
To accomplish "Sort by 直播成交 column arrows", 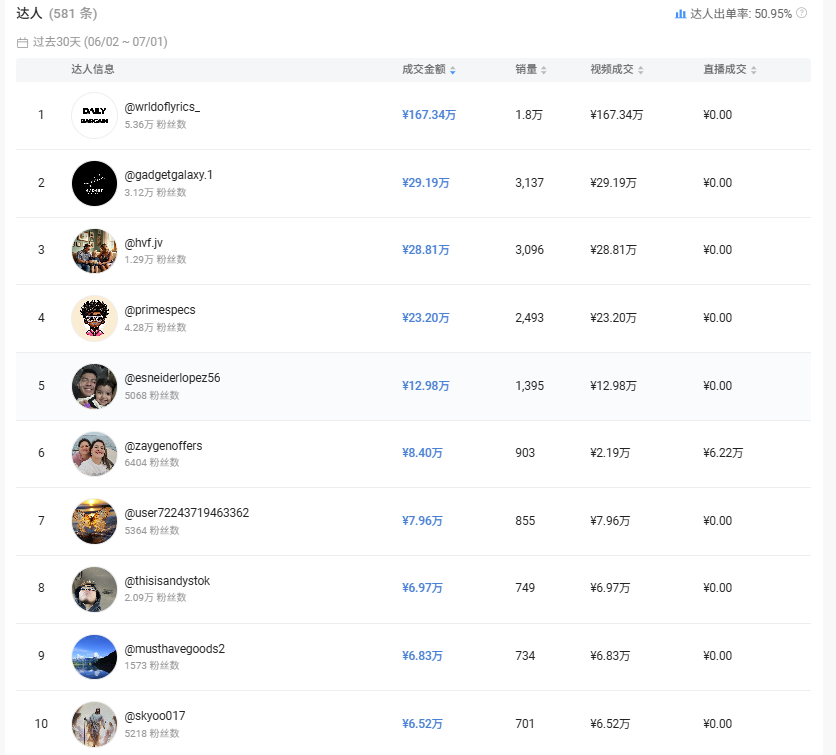I will (753, 70).
